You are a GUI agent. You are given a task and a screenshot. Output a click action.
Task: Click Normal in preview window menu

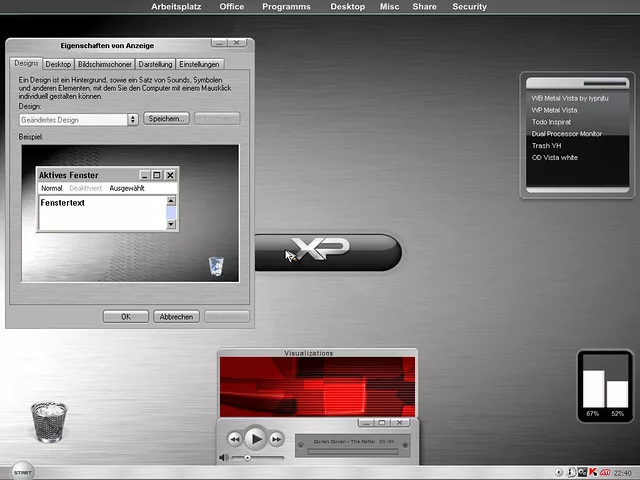click(x=51, y=188)
